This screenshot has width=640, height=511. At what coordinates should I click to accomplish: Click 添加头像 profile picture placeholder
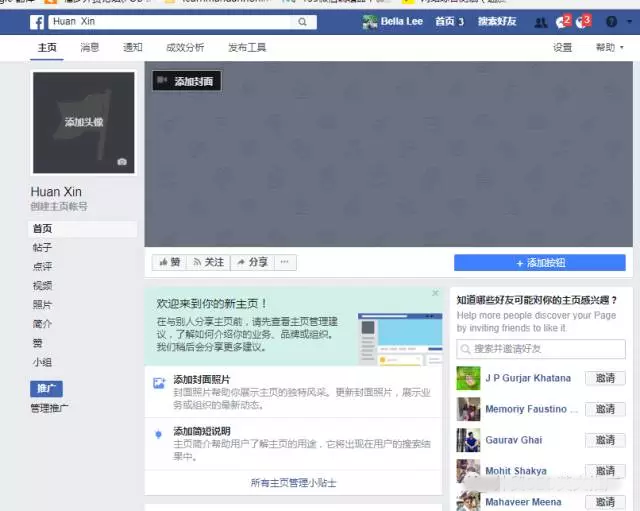[83, 122]
